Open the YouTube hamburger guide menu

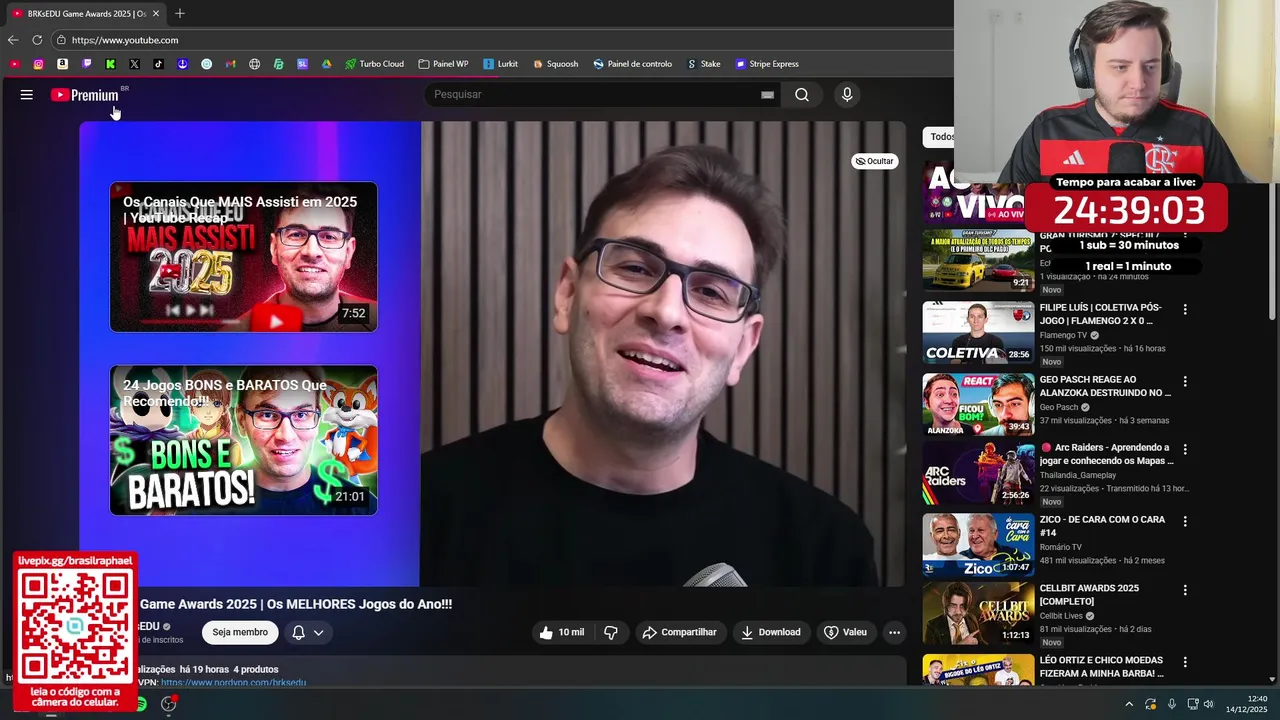click(x=27, y=95)
